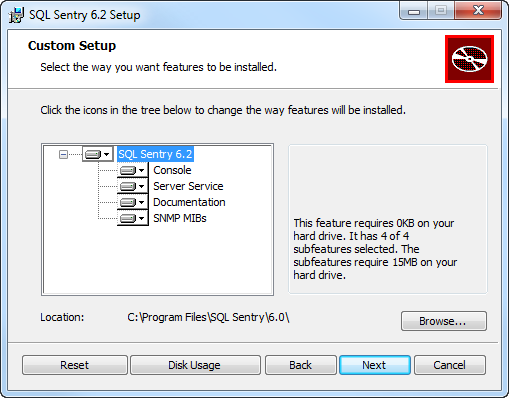The width and height of the screenshot is (509, 398).
Task: Close the SQL Sentry Setup window
Action: (x=478, y=11)
